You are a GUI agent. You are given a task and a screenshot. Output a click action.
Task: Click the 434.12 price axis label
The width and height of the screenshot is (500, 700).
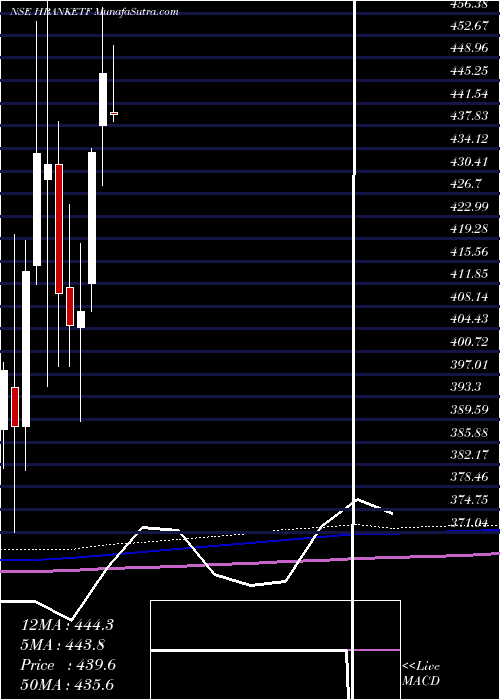coord(469,139)
